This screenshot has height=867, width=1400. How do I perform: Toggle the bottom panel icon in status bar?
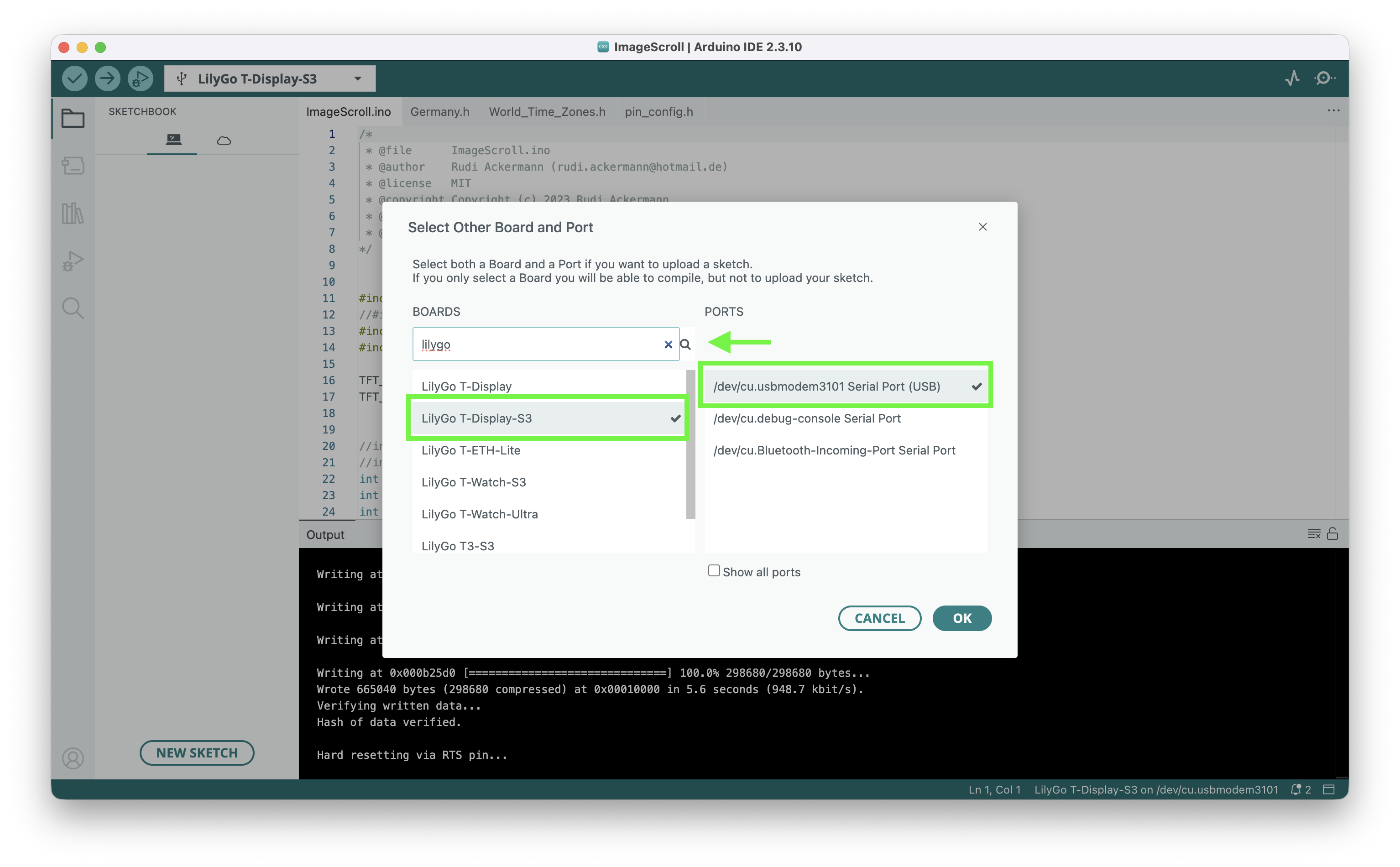pyautogui.click(x=1328, y=789)
